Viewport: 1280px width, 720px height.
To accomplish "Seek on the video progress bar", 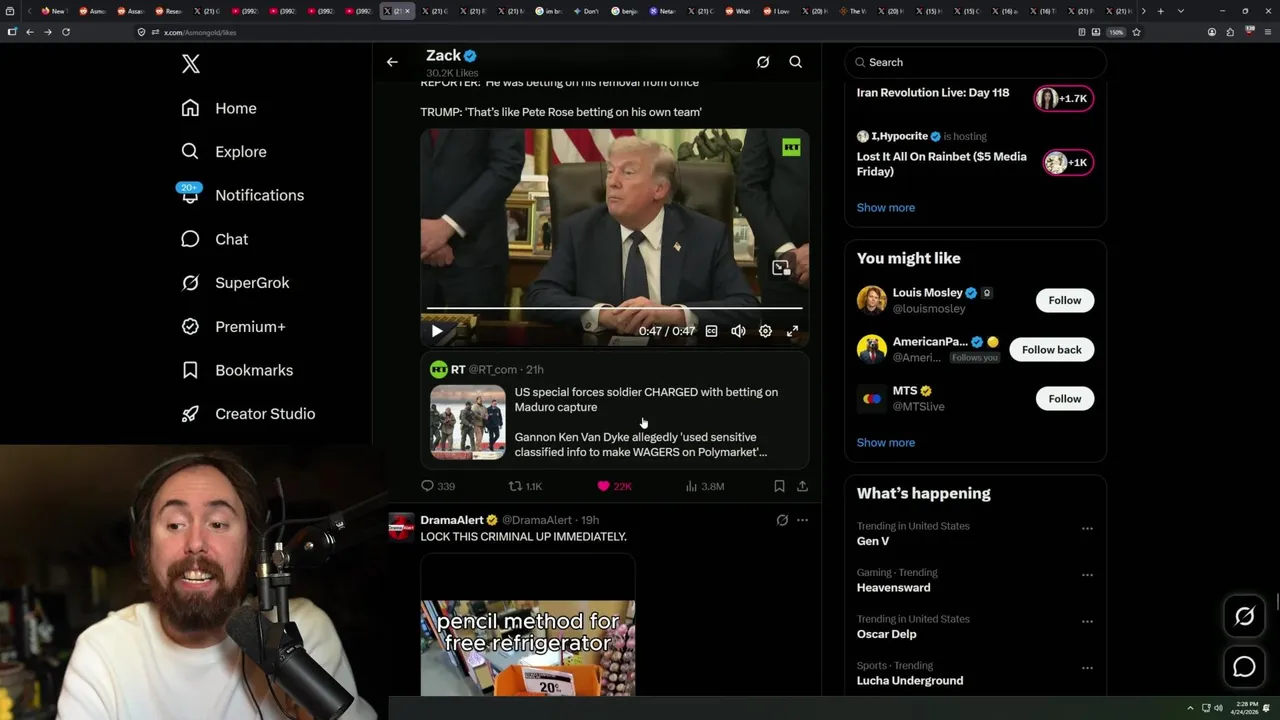I will pyautogui.click(x=614, y=309).
